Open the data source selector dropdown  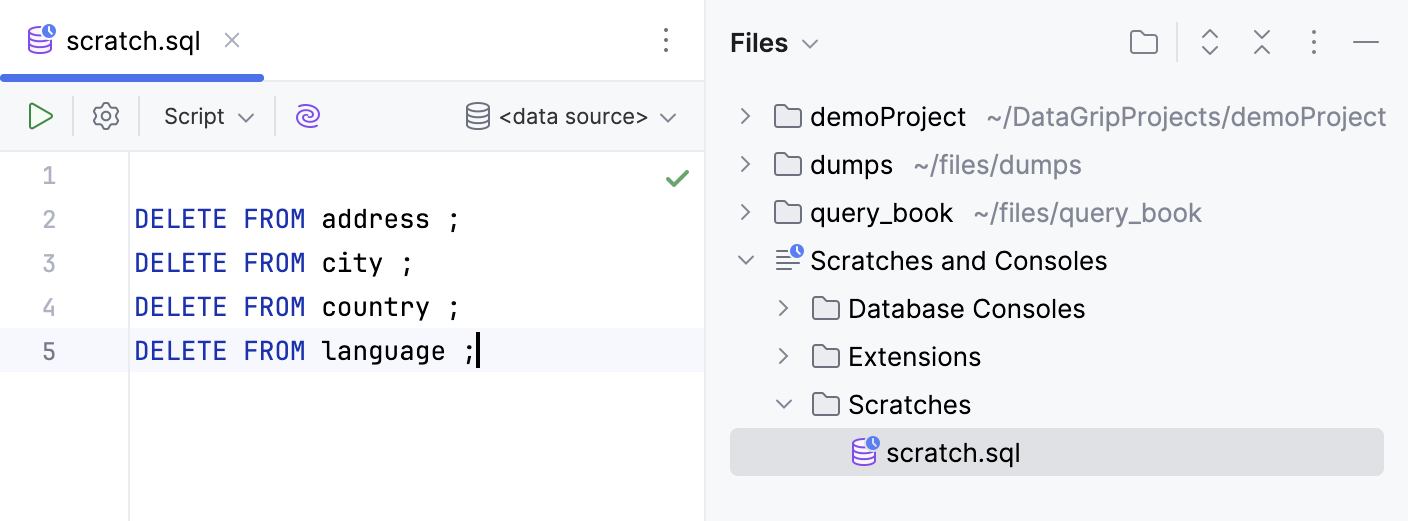(572, 117)
